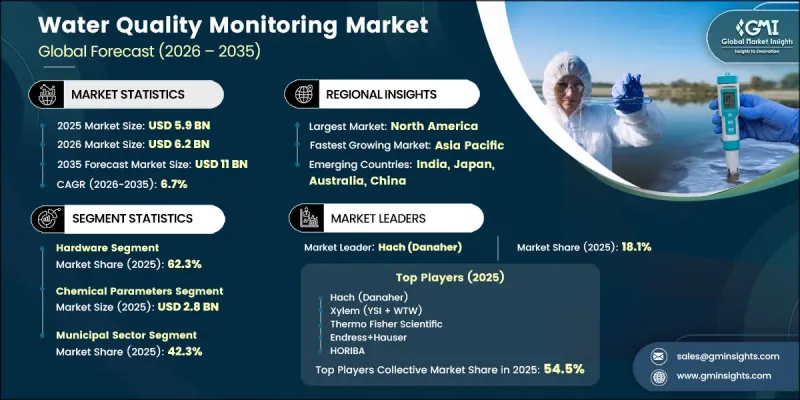Click the 42.3% municipal market share
800x400 pixels.
185,352
